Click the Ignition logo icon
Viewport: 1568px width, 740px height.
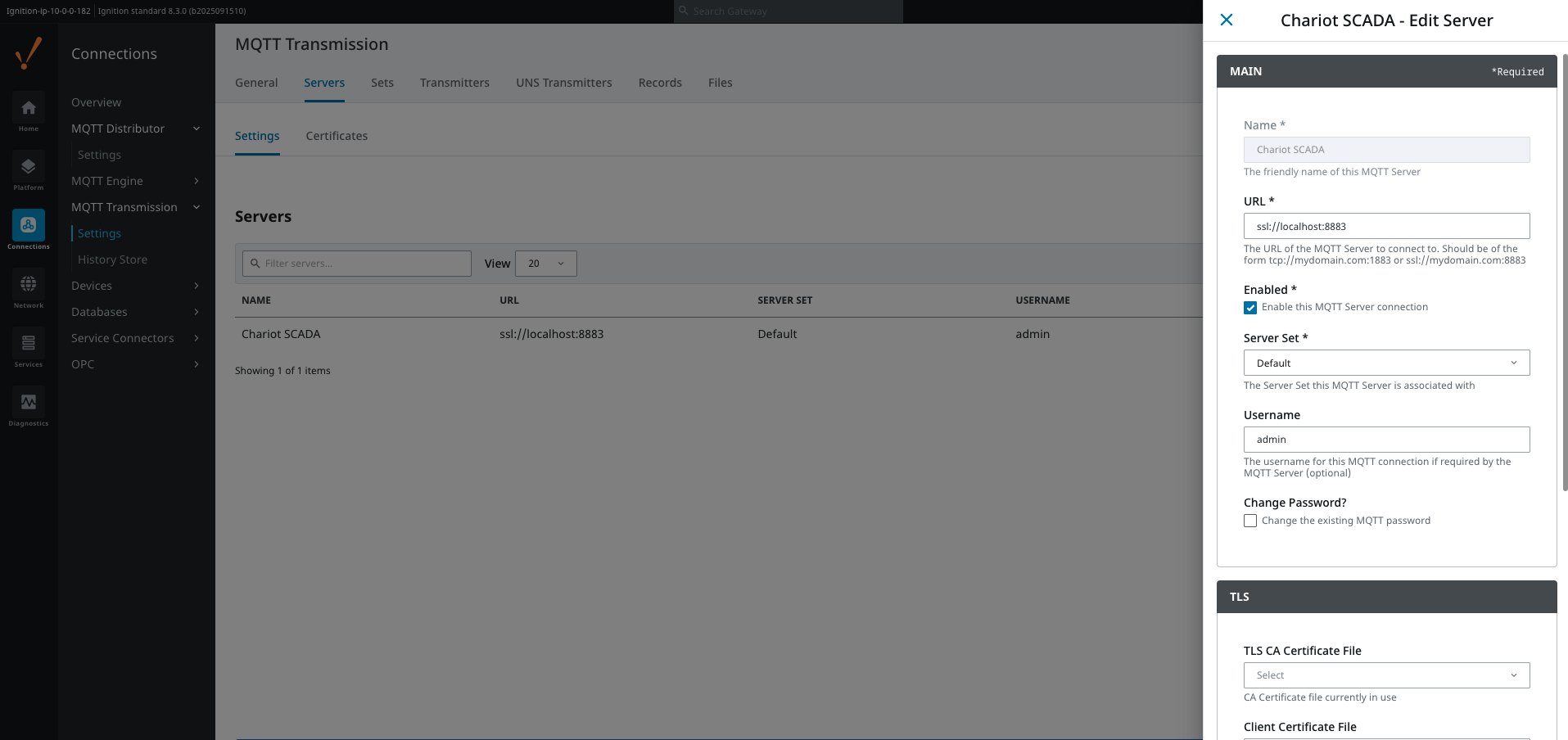pos(29,54)
